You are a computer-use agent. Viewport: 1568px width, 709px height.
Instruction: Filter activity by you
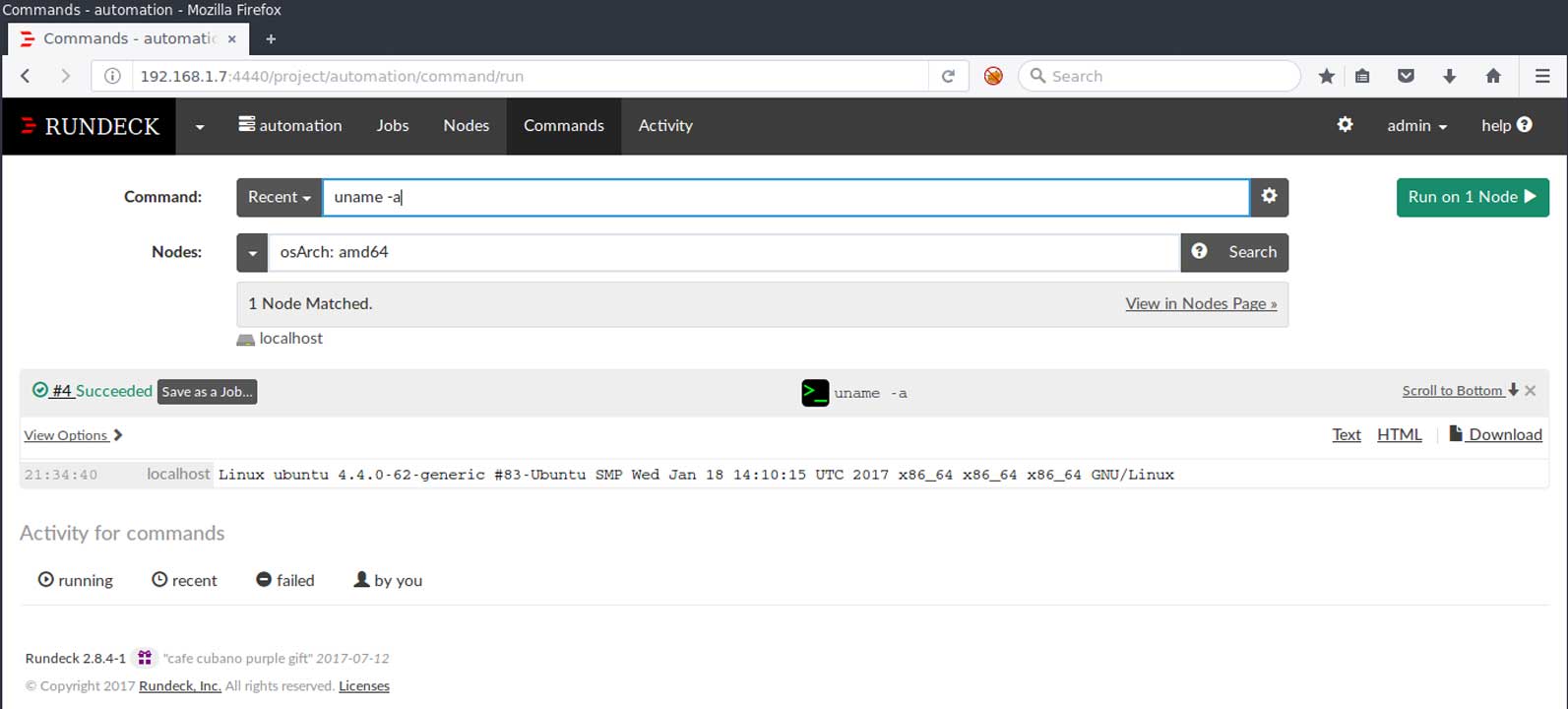388,580
